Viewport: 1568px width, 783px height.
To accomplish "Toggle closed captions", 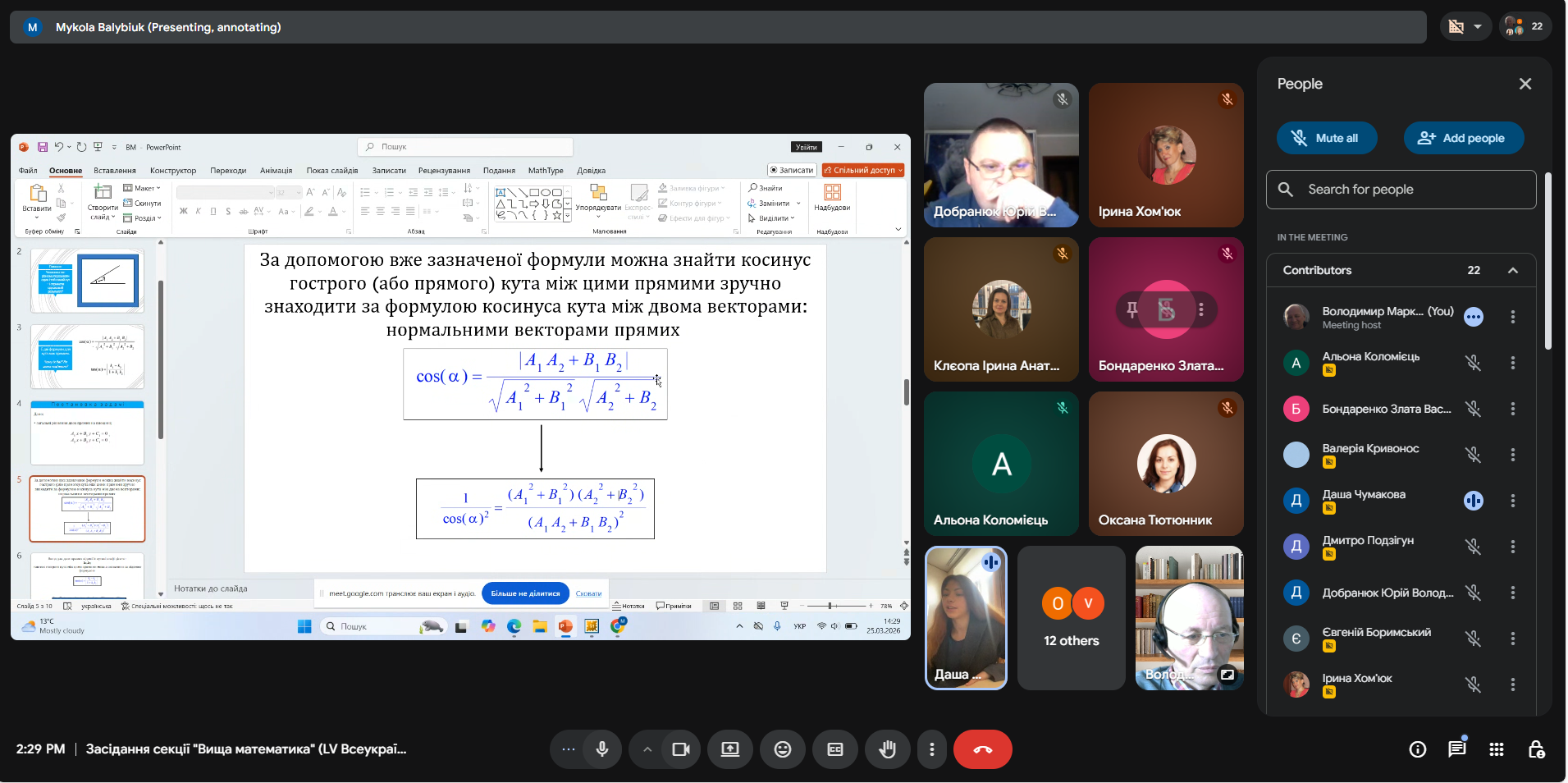I will pyautogui.click(x=835, y=749).
